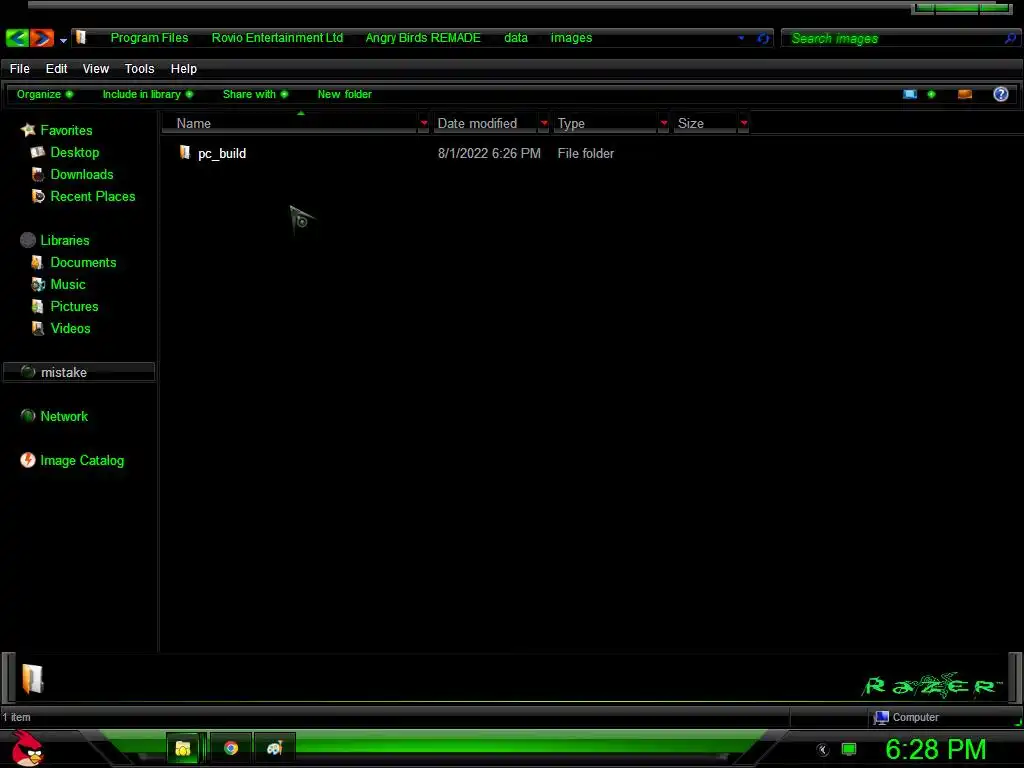Open the Size column filter arrow
Viewport: 1024px width, 768px height.
(744, 123)
